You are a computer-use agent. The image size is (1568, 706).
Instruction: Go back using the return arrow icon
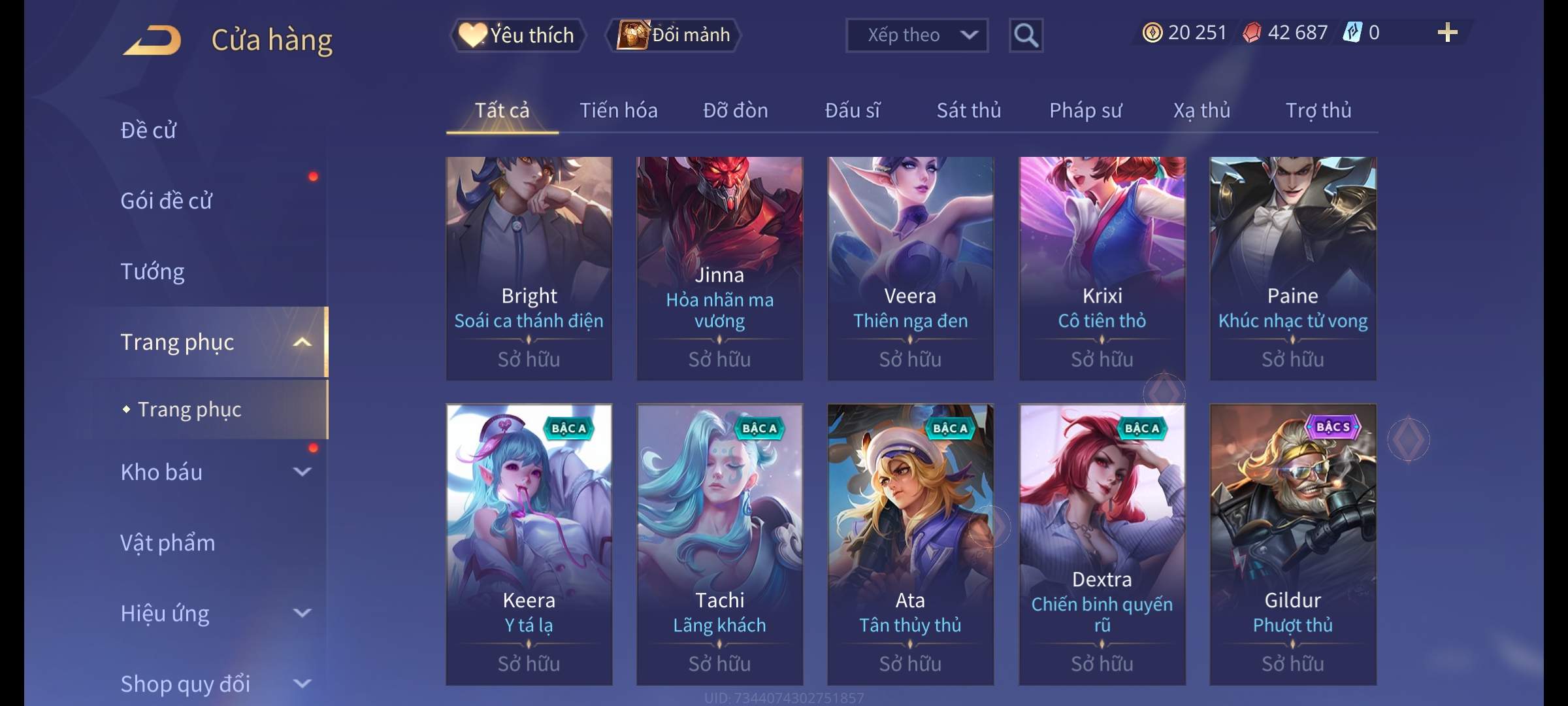[152, 41]
